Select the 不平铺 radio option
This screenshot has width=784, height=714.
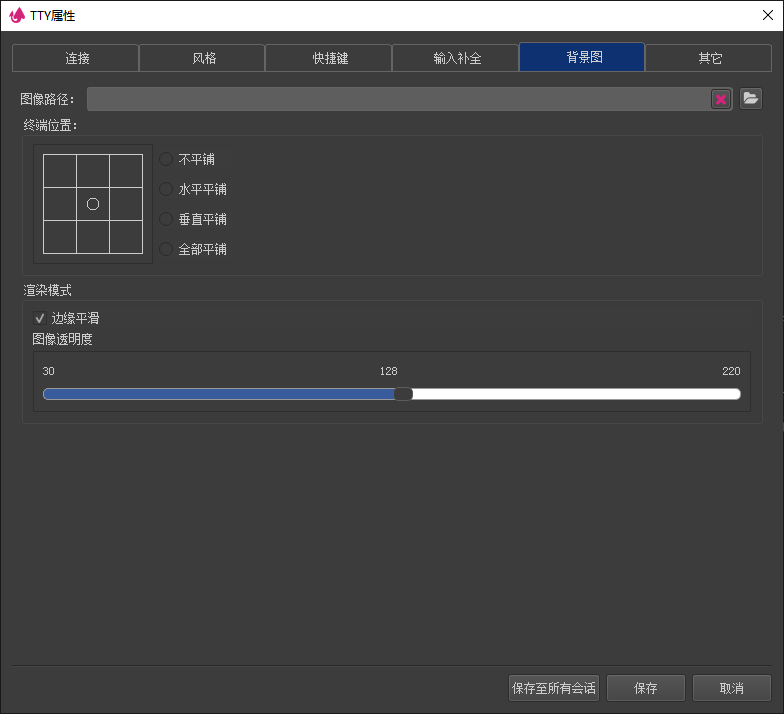(x=166, y=159)
